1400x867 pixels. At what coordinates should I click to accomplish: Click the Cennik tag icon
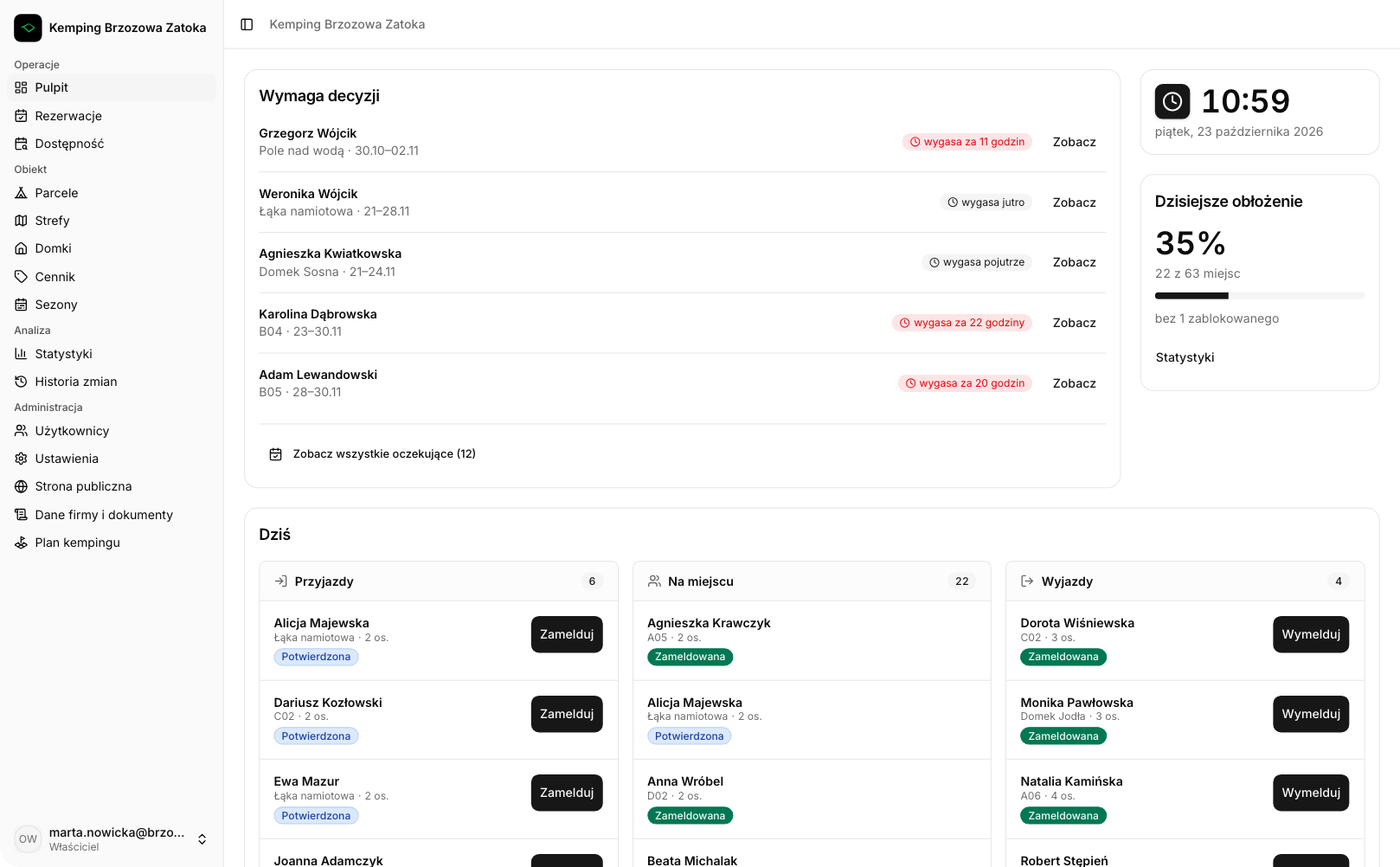click(x=22, y=277)
